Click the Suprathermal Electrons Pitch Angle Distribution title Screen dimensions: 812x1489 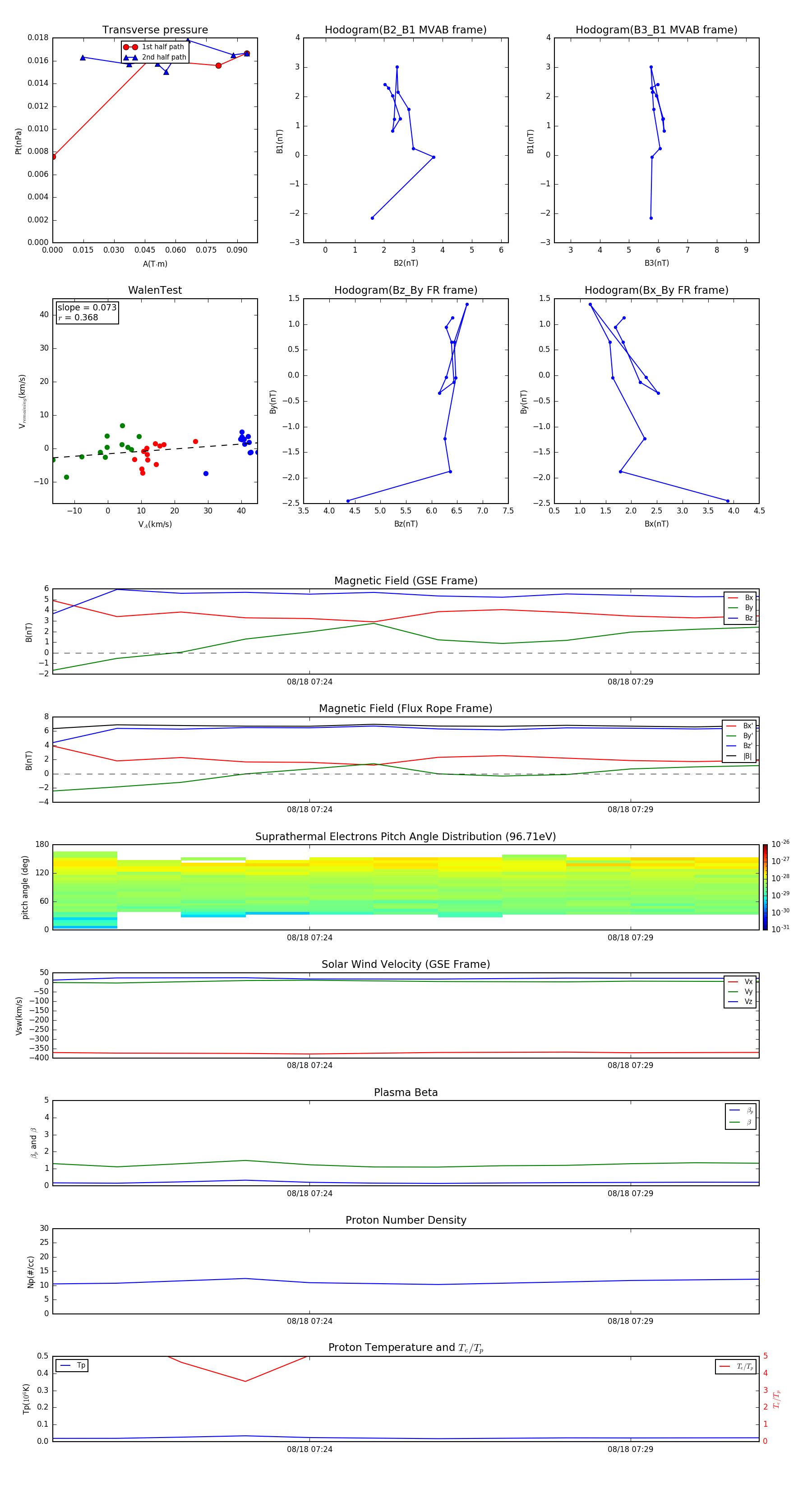coord(406,837)
